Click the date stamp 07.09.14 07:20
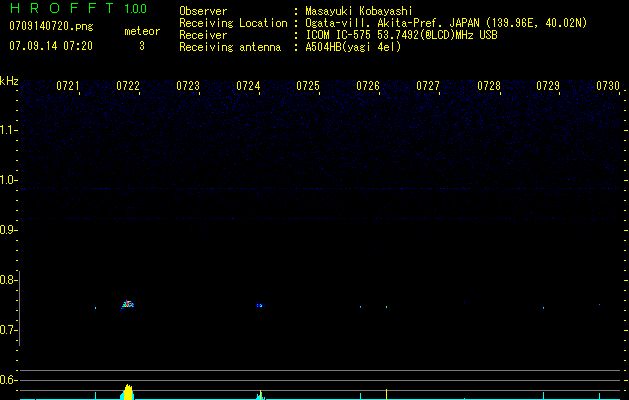Image resolution: width=629 pixels, height=400 pixels. (x=51, y=46)
